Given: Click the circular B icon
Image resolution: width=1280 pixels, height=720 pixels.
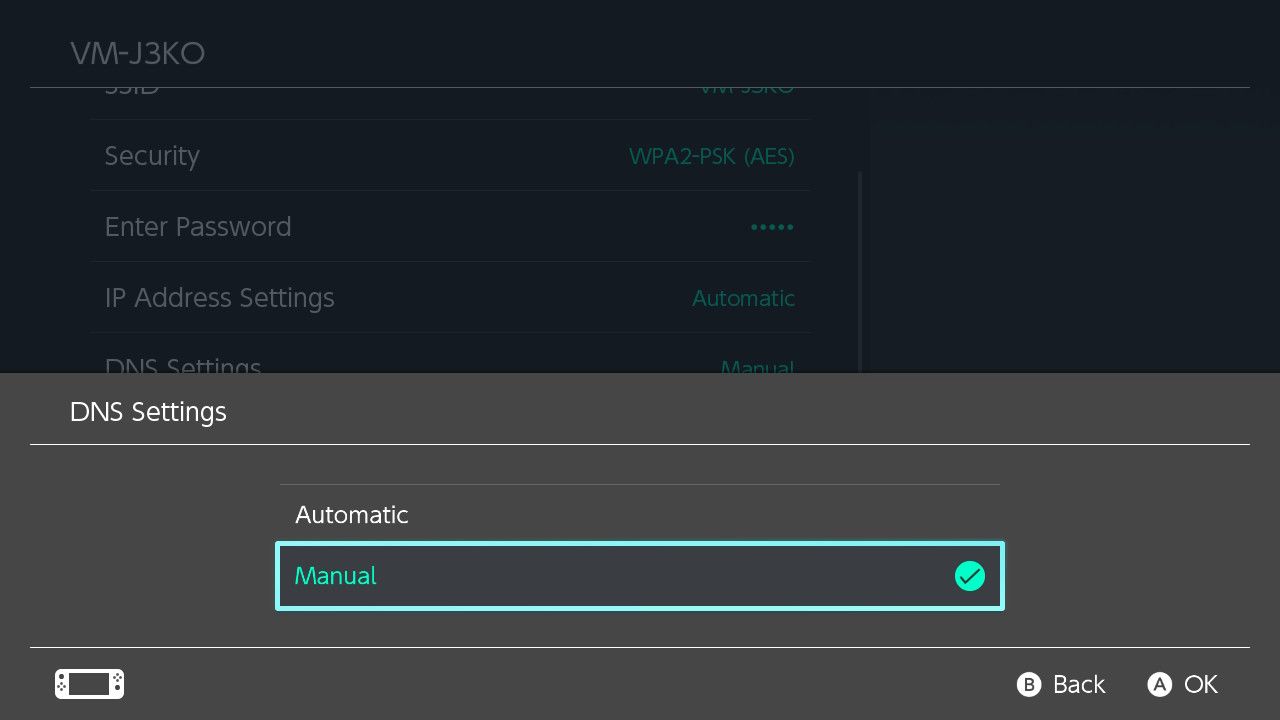Looking at the screenshot, I should tap(1029, 684).
